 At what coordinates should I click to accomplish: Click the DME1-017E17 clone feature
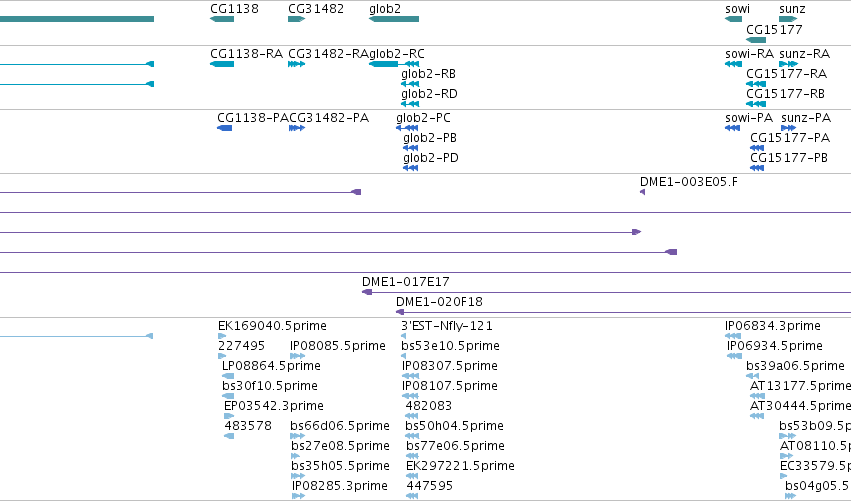coord(606,293)
